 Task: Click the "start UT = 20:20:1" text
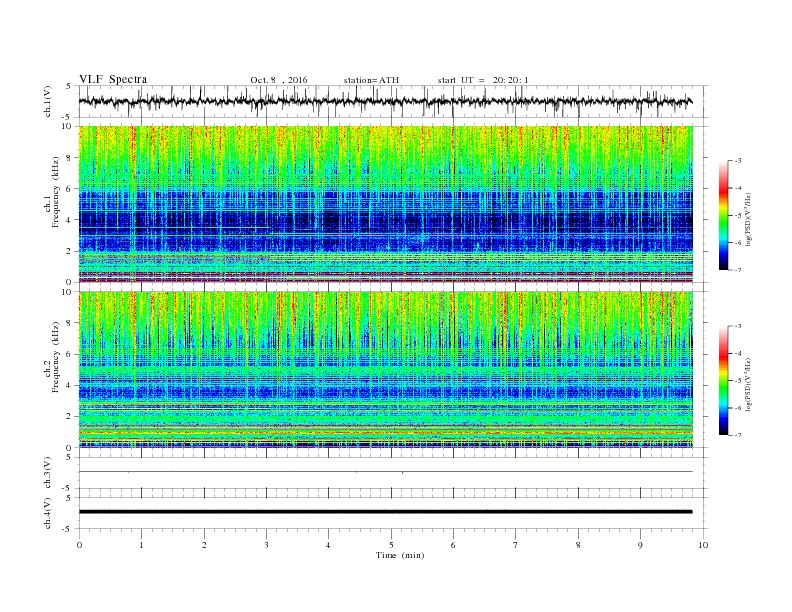pyautogui.click(x=483, y=80)
